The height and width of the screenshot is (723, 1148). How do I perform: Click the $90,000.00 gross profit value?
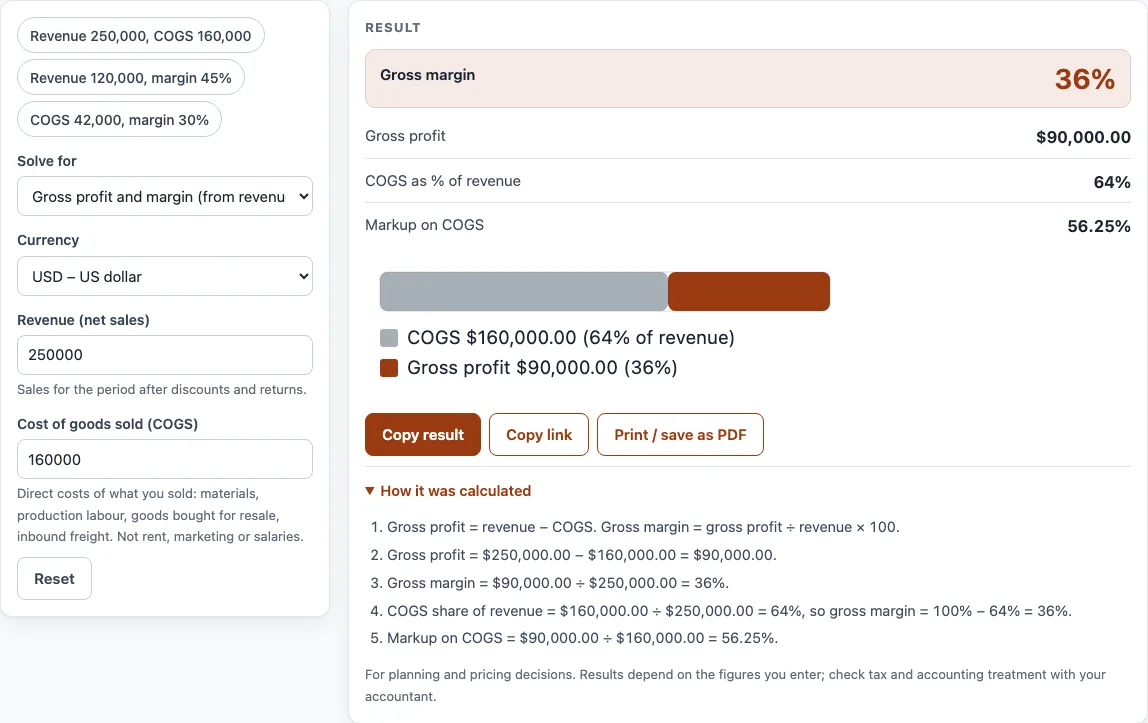click(x=1083, y=137)
